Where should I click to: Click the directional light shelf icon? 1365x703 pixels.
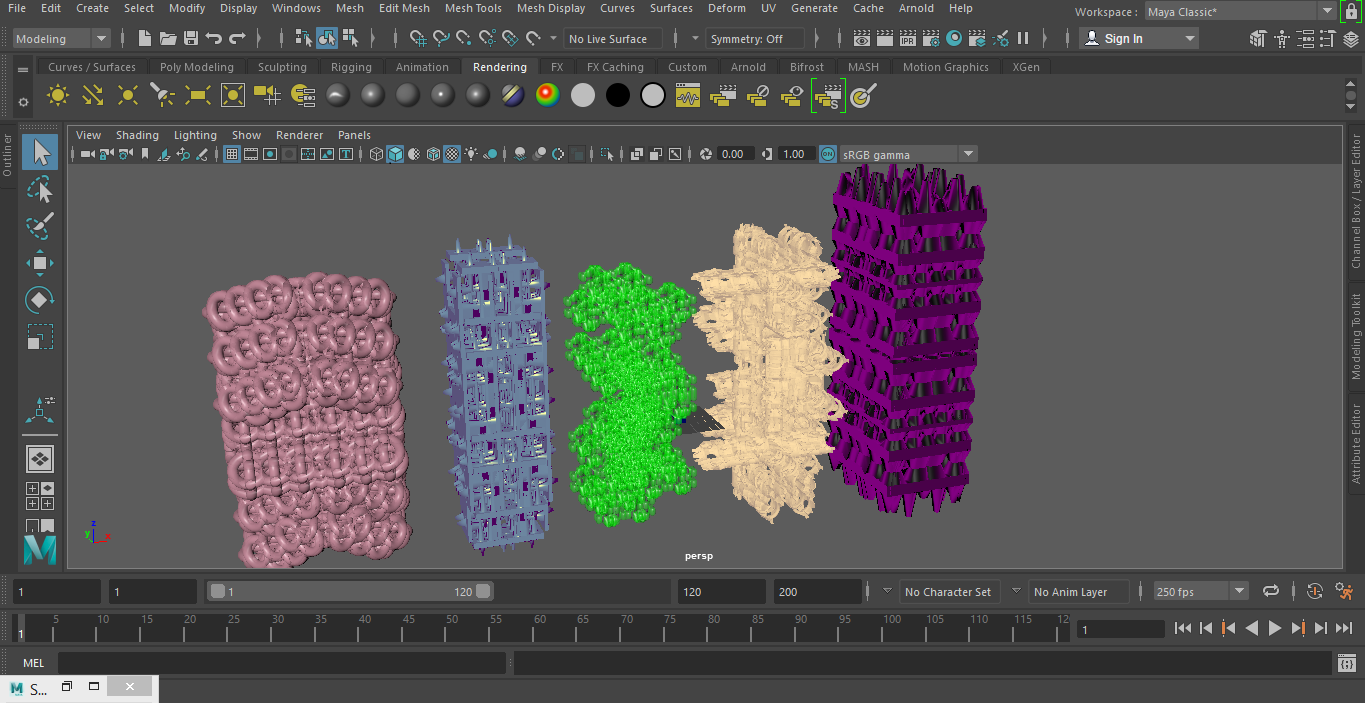pyautogui.click(x=93, y=95)
